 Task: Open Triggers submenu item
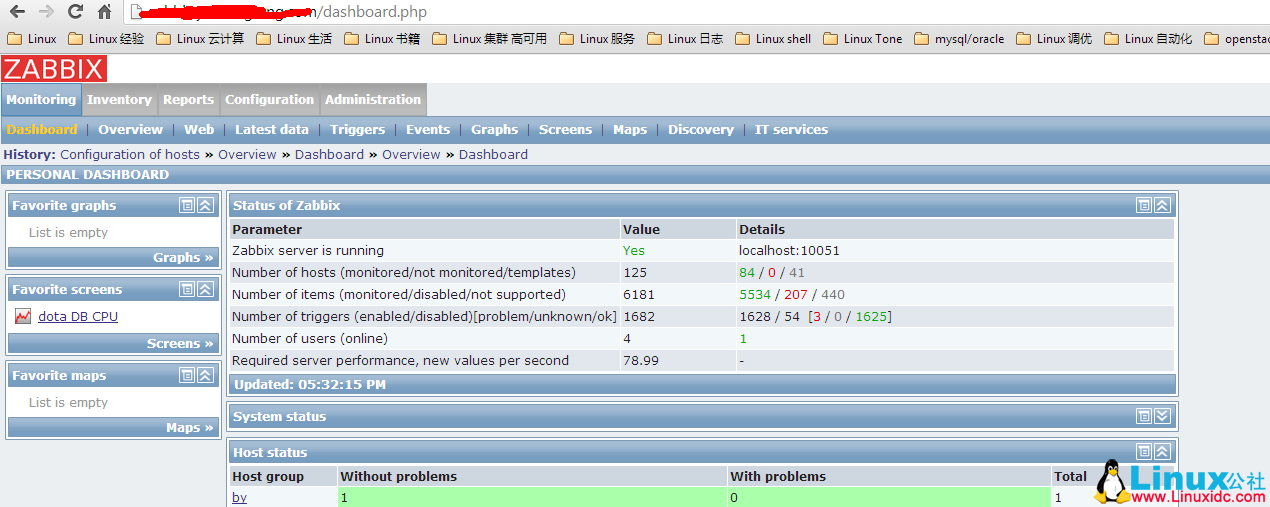(357, 129)
